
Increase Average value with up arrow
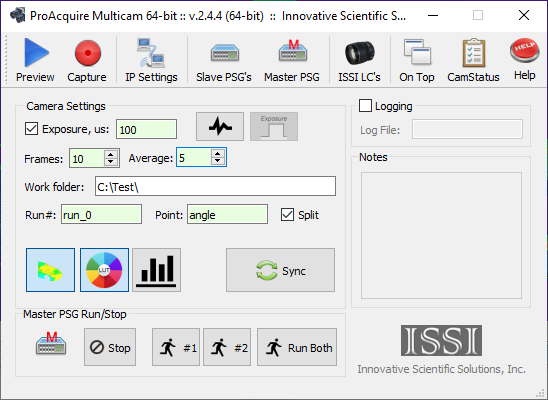(x=218, y=153)
